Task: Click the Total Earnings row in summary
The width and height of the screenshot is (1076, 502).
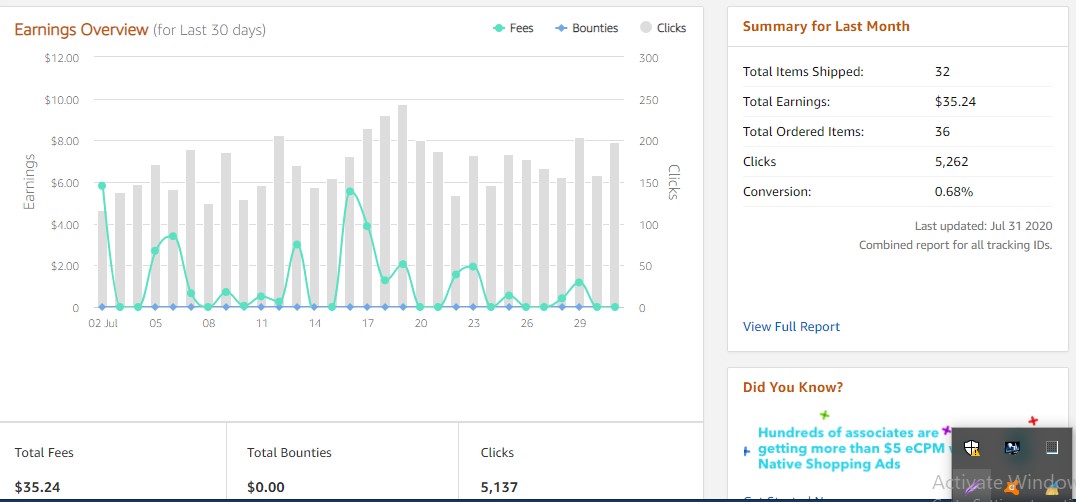Action: (890, 102)
